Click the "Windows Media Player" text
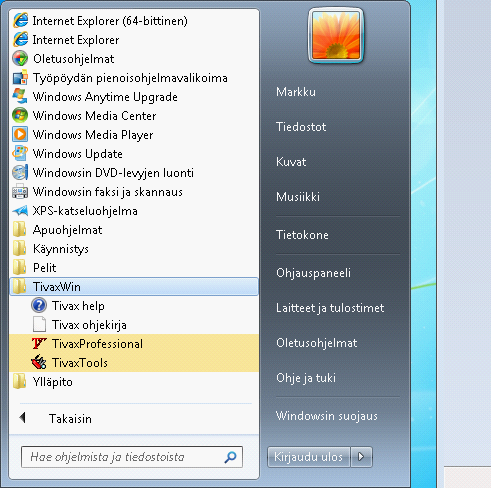 93,135
